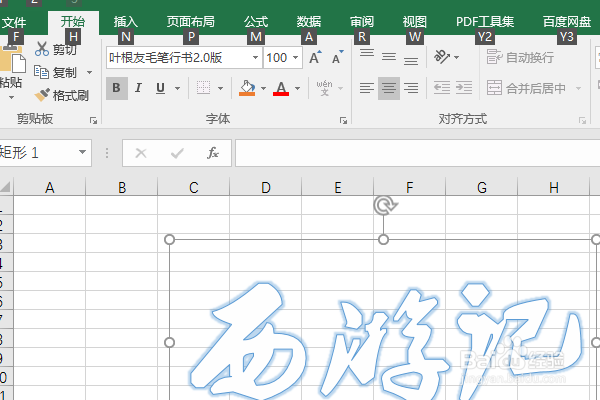Open the 百度网盘 tab
The image size is (600, 400).
pyautogui.click(x=567, y=22)
